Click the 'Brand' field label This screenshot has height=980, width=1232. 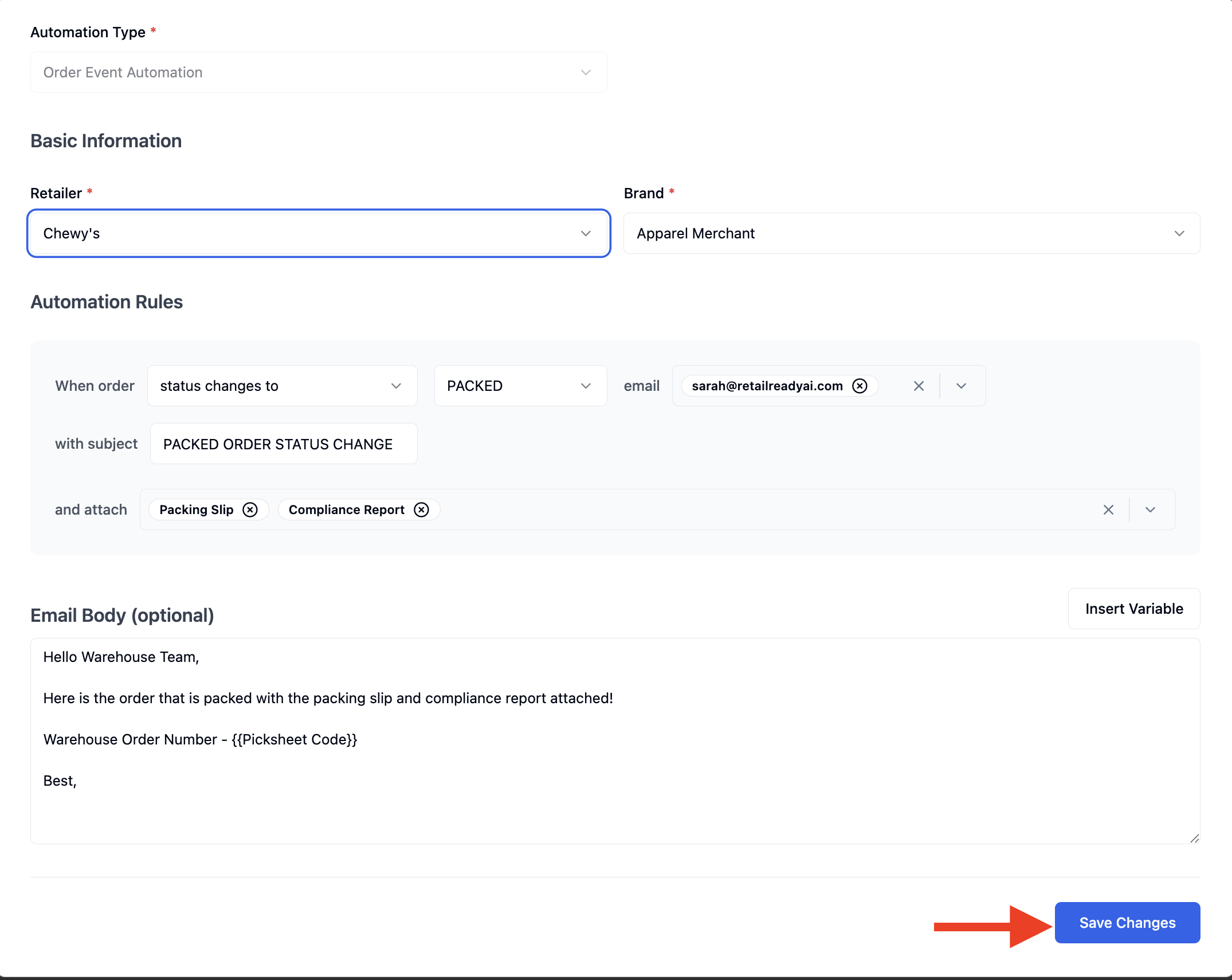[x=644, y=193]
